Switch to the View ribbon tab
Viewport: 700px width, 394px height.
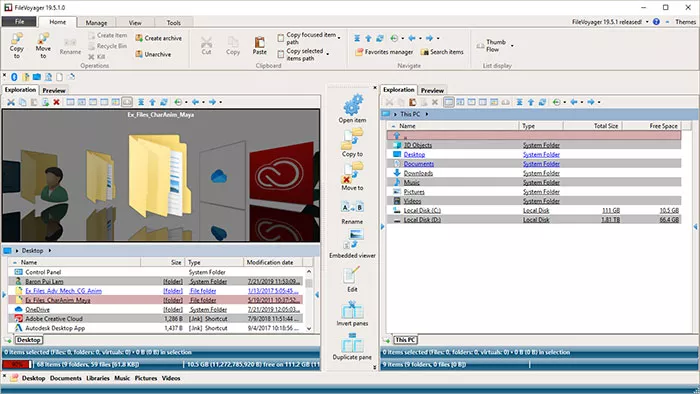point(135,23)
